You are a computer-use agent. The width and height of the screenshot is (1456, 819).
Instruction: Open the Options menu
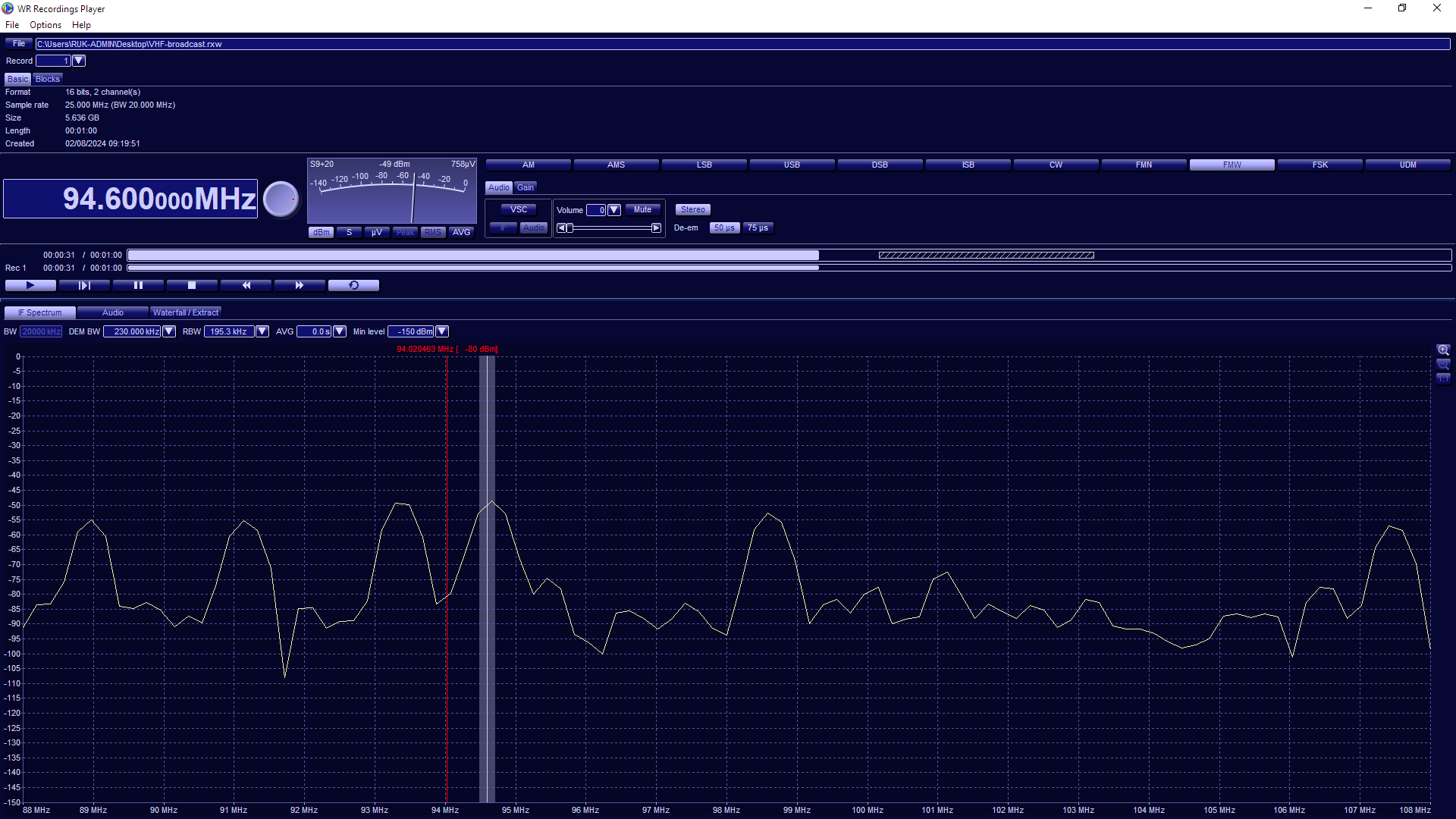click(x=45, y=25)
